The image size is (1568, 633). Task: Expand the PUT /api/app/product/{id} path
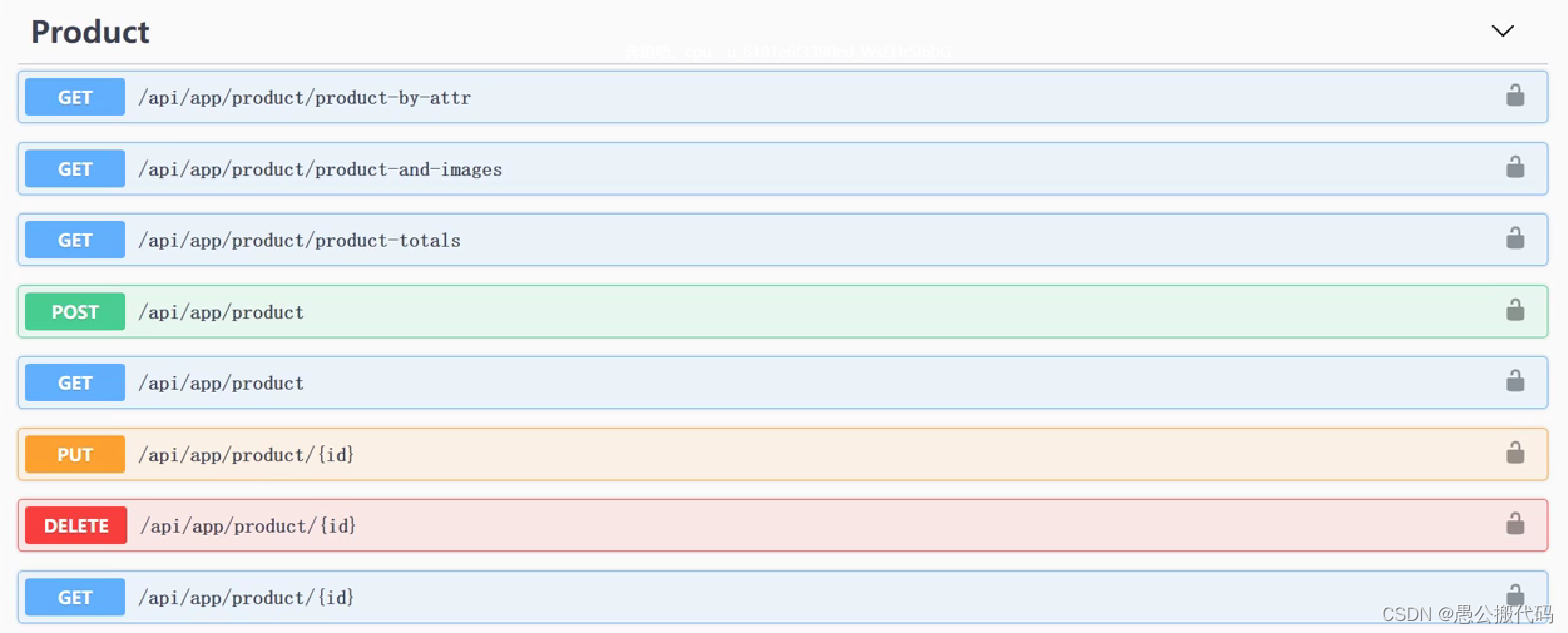(x=246, y=455)
